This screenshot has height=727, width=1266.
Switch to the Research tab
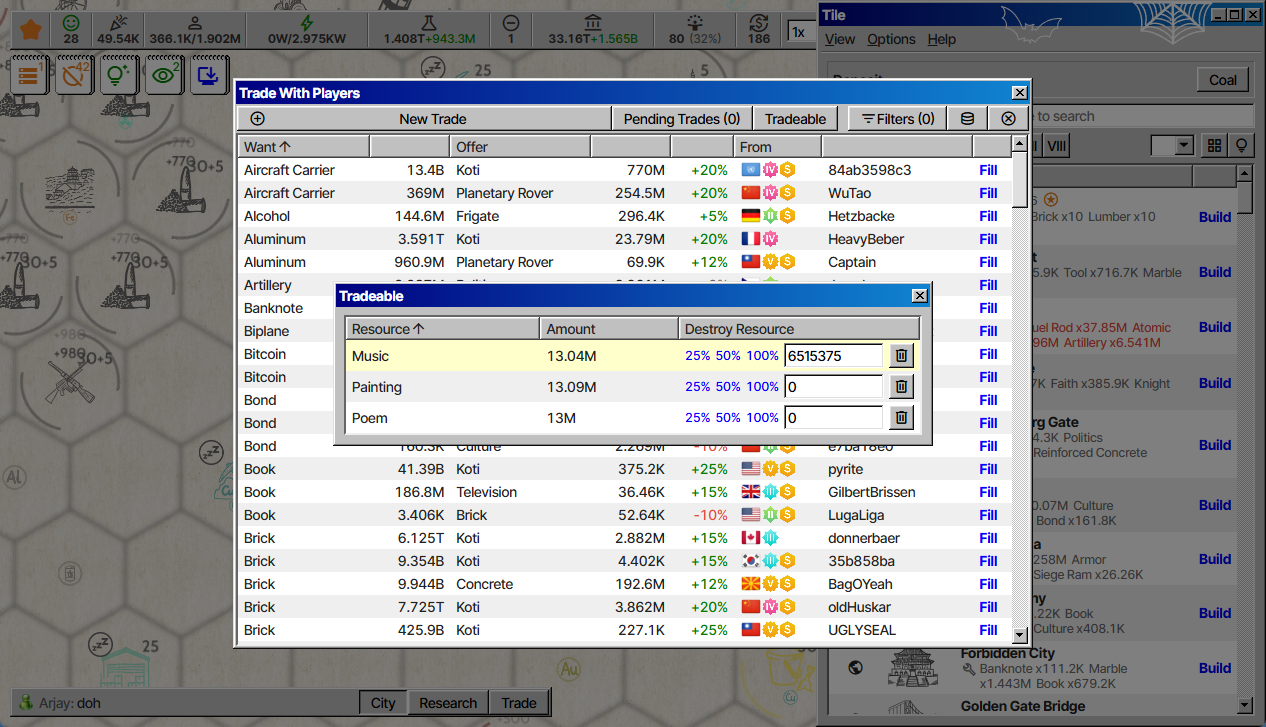(x=447, y=703)
